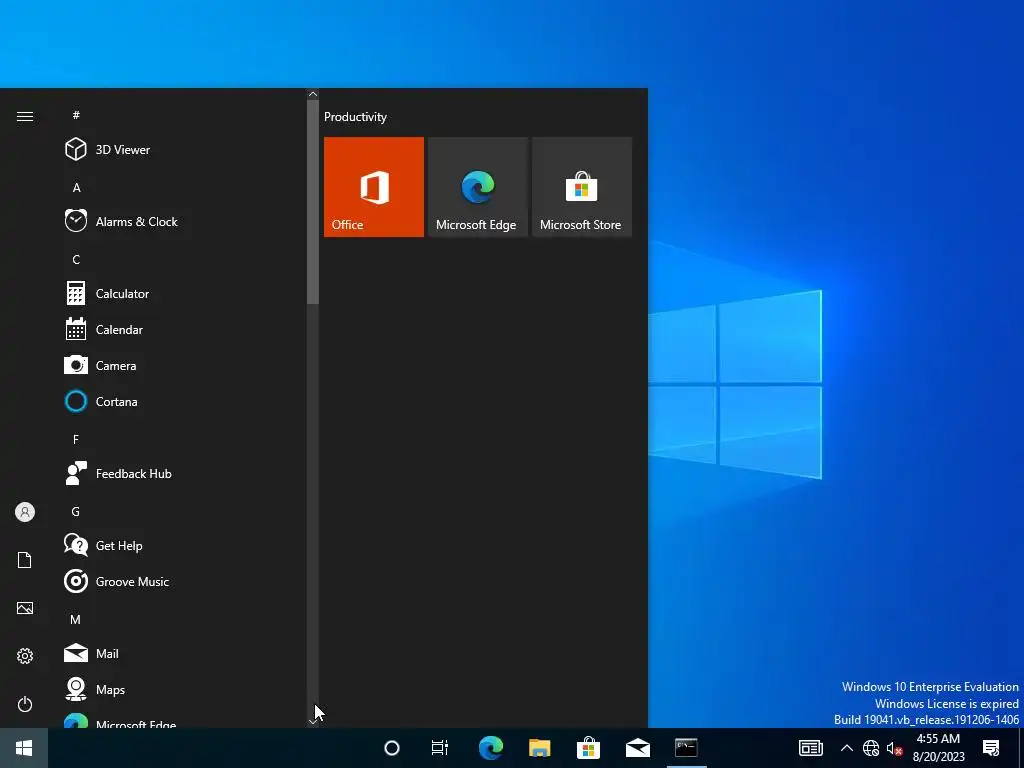Open Microsoft Edge from the taskbar
The image size is (1024, 768).
[490, 748]
